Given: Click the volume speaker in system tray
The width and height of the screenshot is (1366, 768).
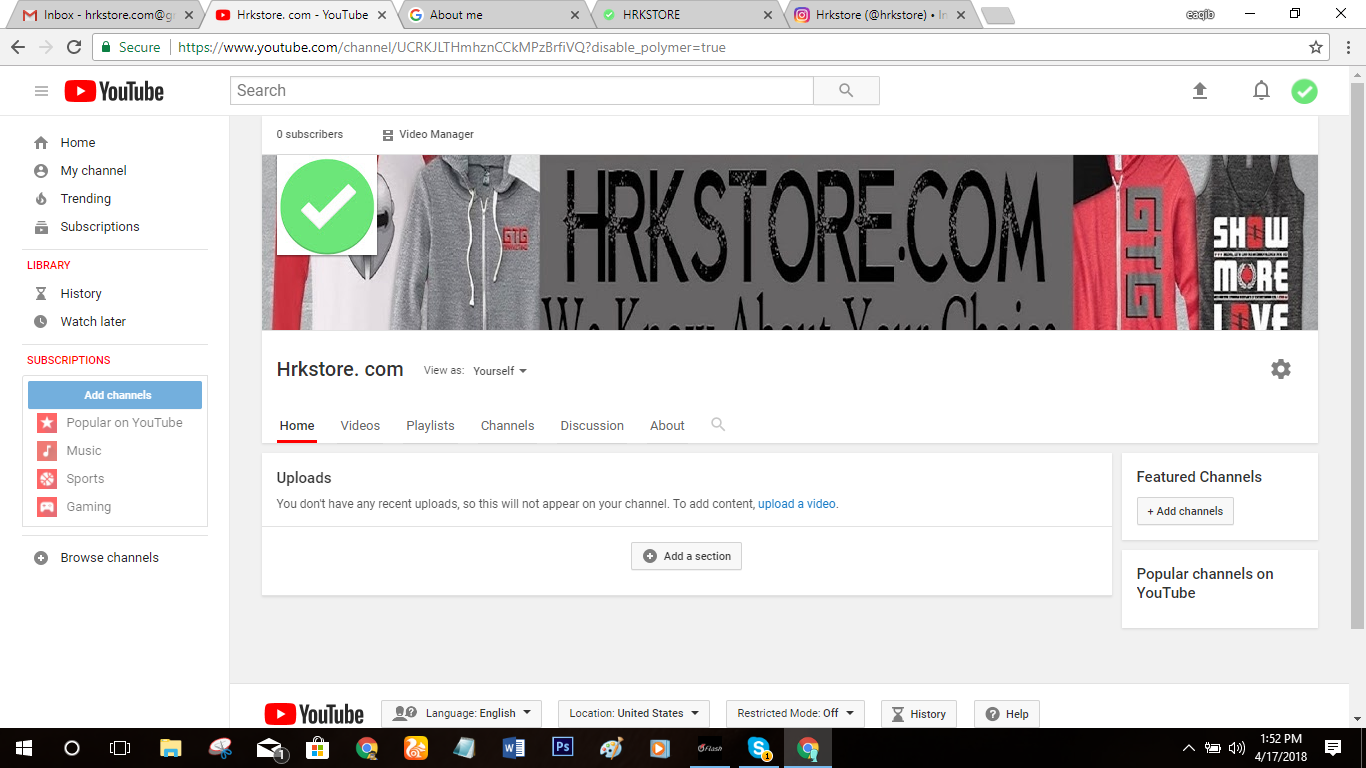Looking at the screenshot, I should pyautogui.click(x=1236, y=747).
